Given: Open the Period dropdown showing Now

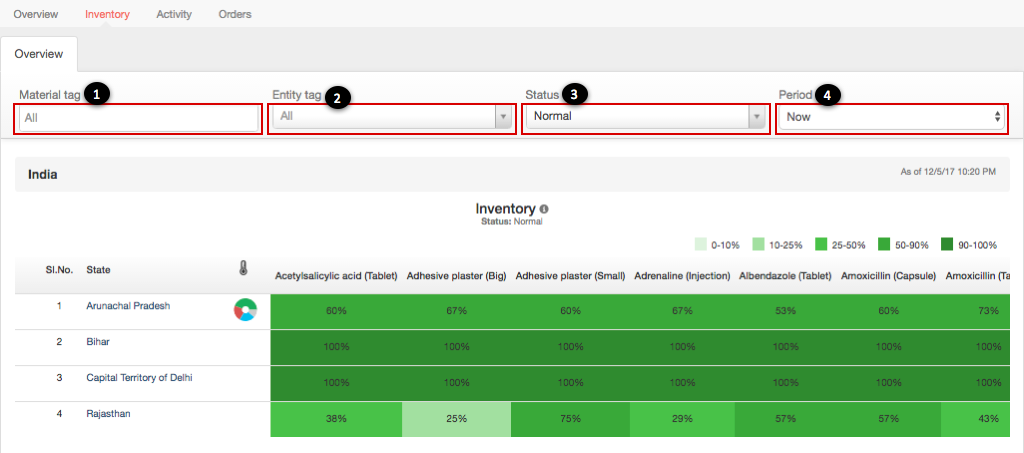Looking at the screenshot, I should pyautogui.click(x=891, y=117).
